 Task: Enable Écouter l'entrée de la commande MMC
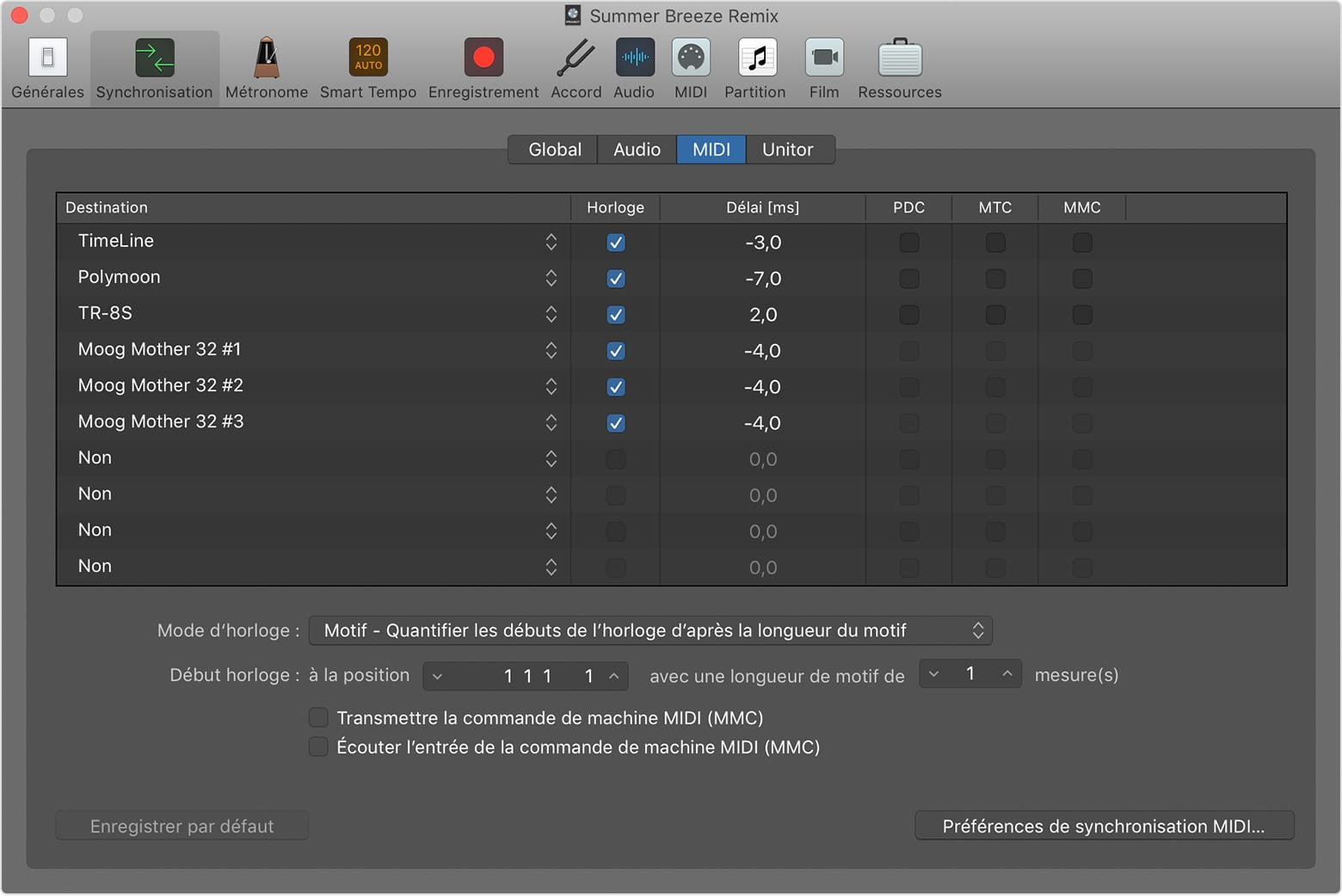coord(318,746)
